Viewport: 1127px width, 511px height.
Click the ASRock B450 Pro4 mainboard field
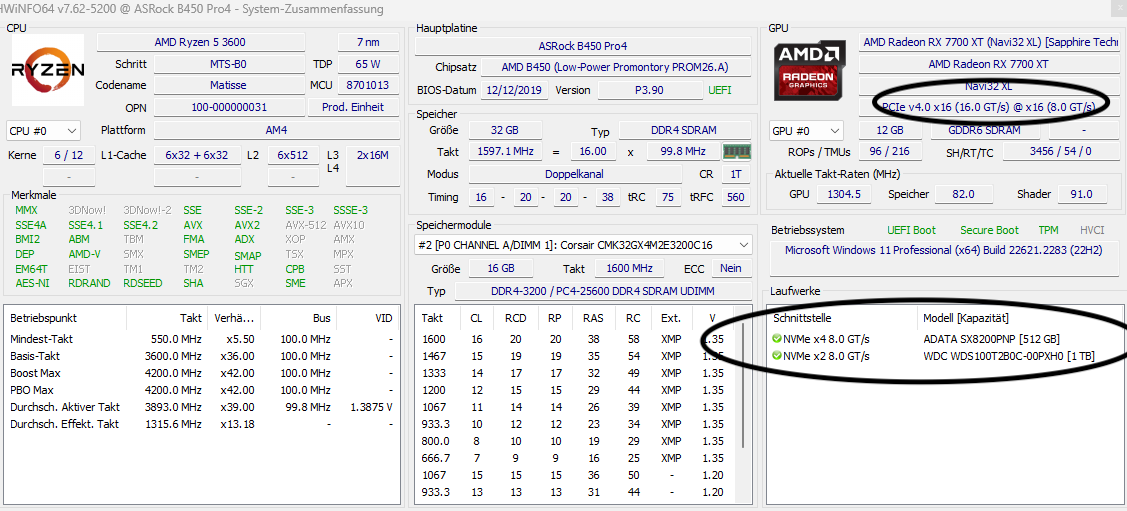(583, 45)
